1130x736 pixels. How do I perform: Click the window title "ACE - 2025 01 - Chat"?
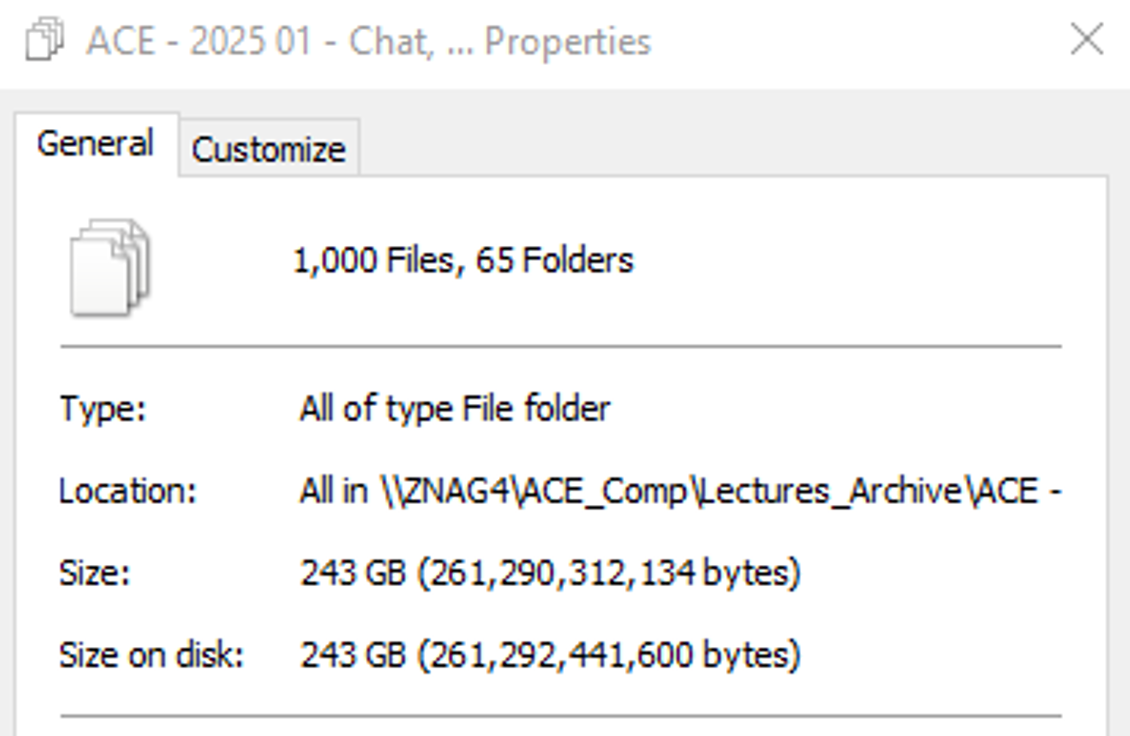coord(260,41)
